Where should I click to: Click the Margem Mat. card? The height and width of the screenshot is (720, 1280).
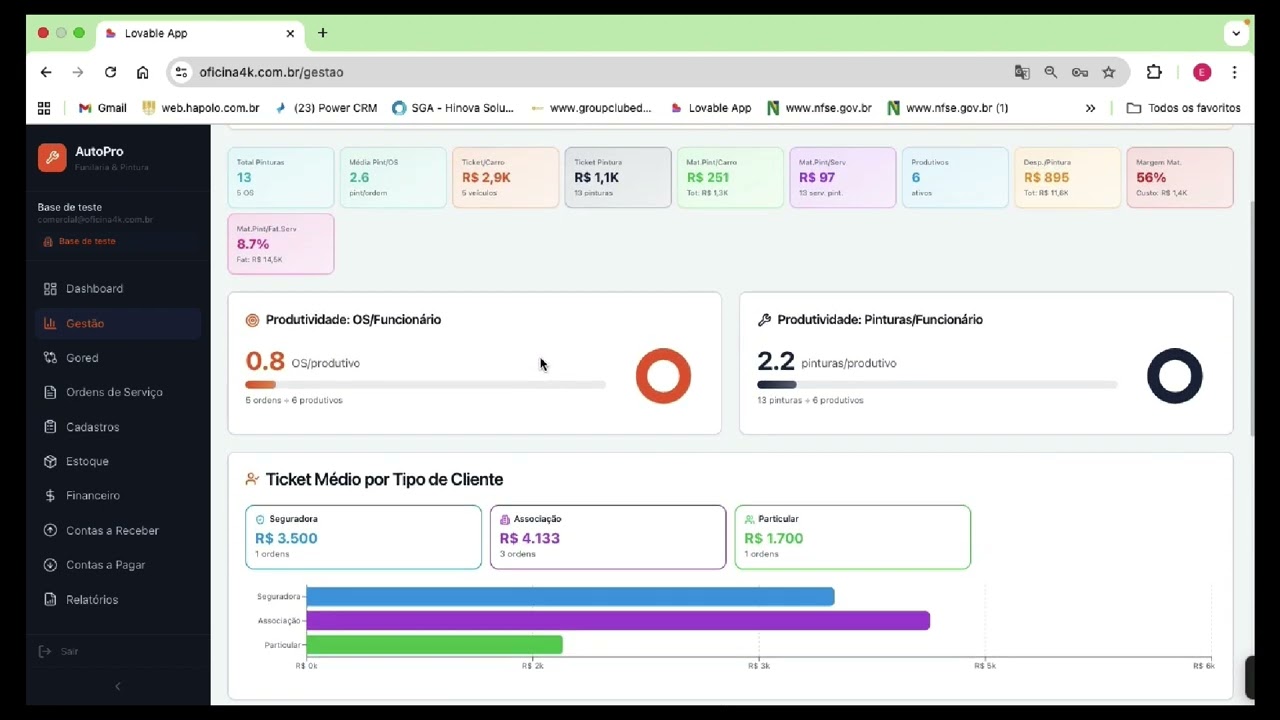1180,177
